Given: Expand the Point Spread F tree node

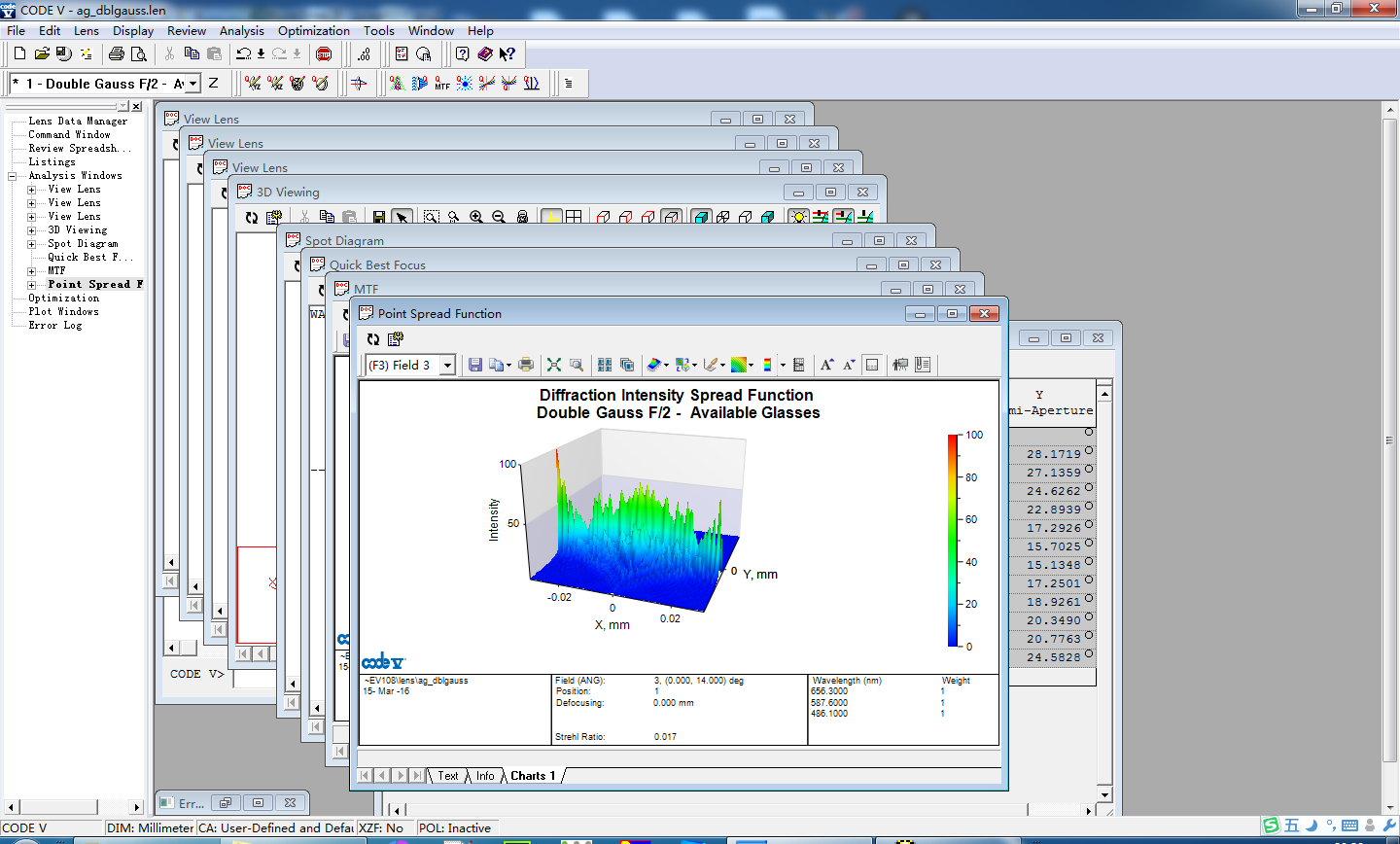Looking at the screenshot, I should (32, 285).
